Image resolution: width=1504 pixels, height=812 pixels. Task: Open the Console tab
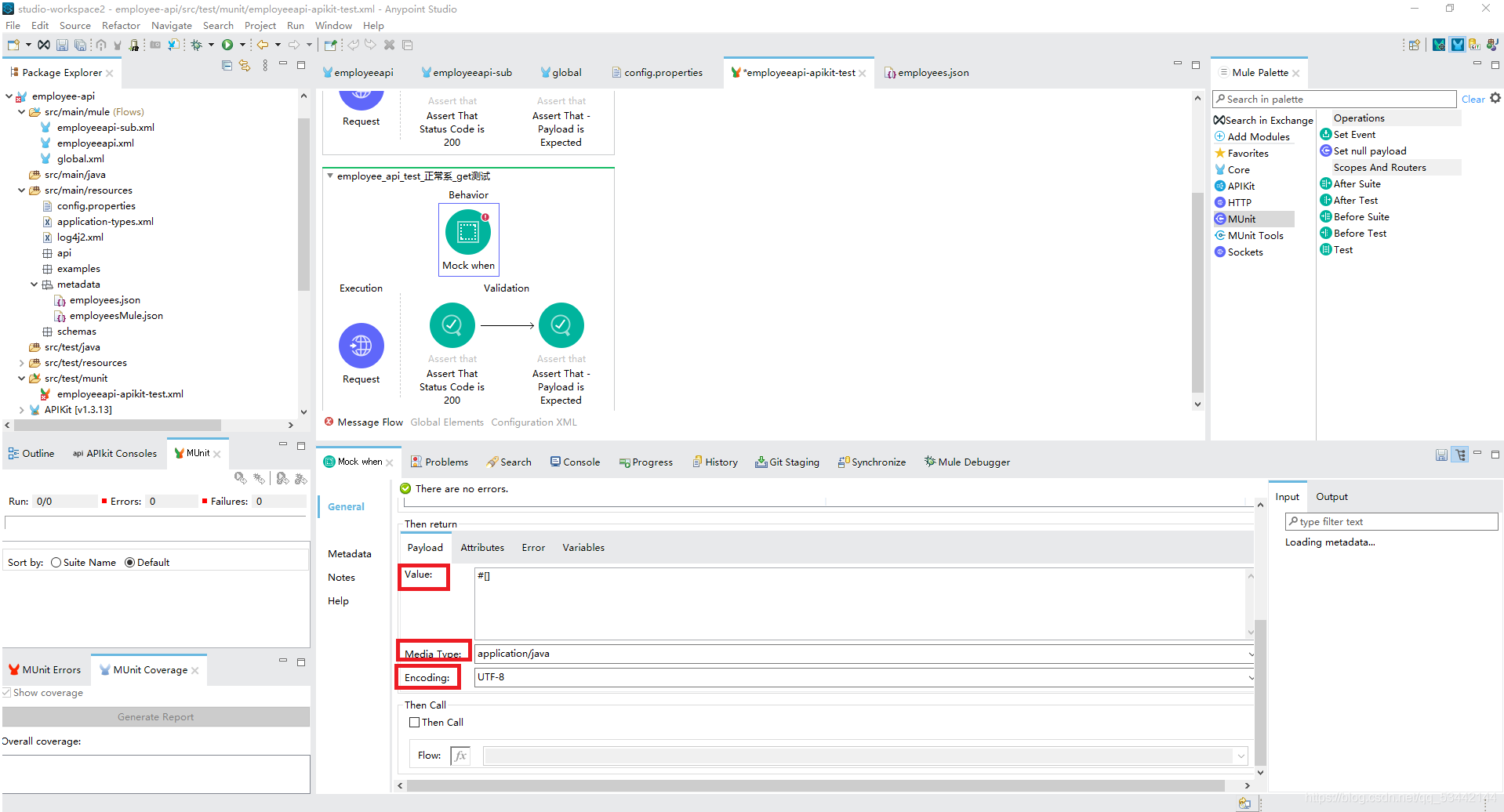575,462
